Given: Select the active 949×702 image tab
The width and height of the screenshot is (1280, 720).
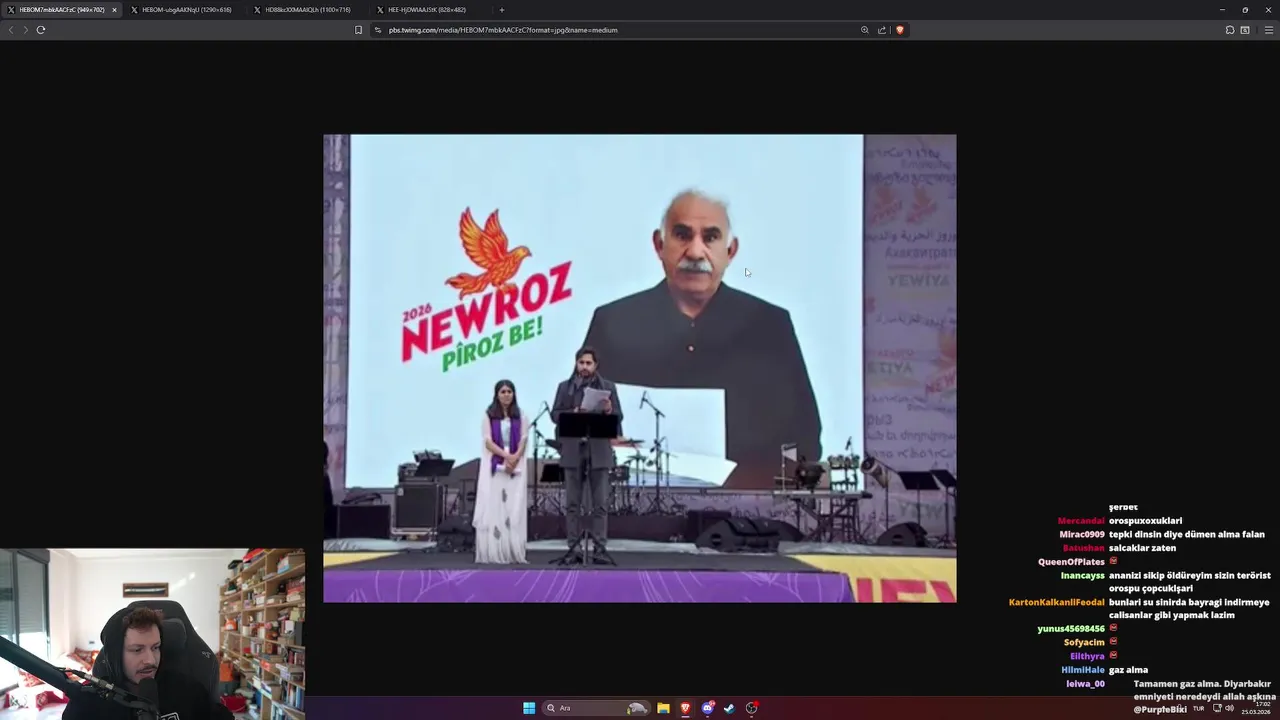Looking at the screenshot, I should click(x=62, y=10).
